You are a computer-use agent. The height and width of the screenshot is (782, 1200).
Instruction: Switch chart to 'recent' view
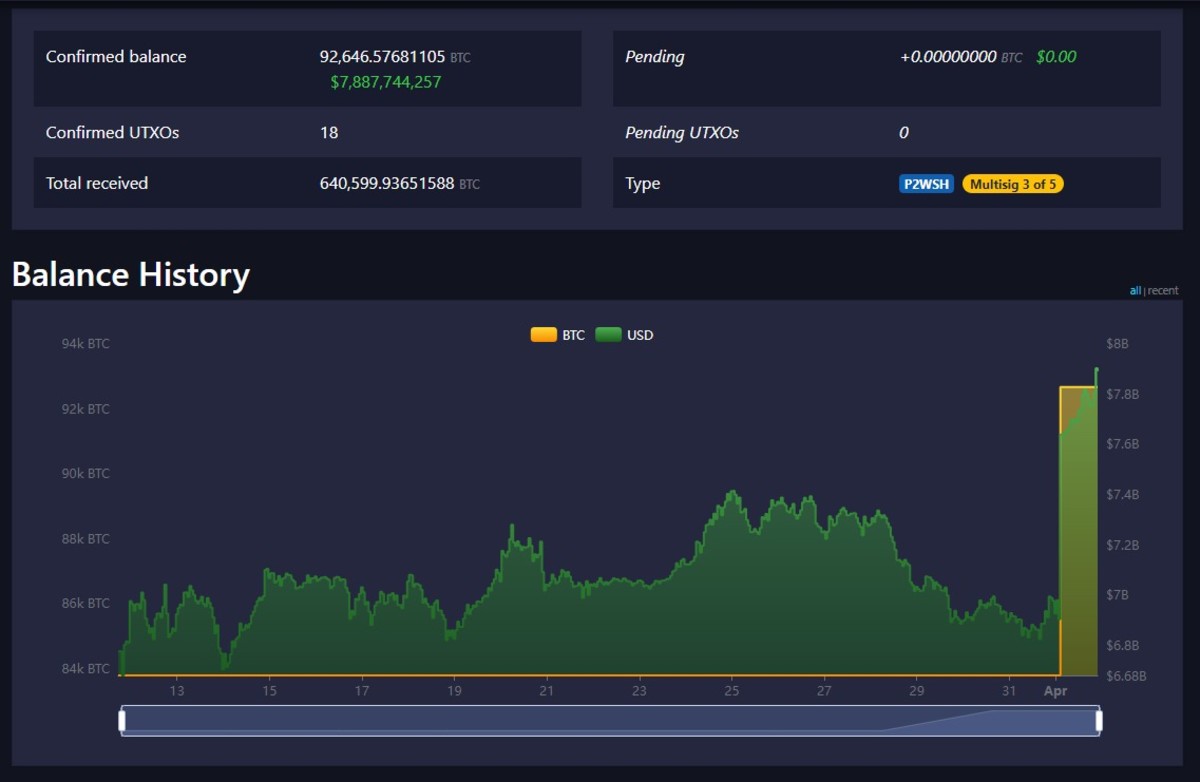[1163, 291]
